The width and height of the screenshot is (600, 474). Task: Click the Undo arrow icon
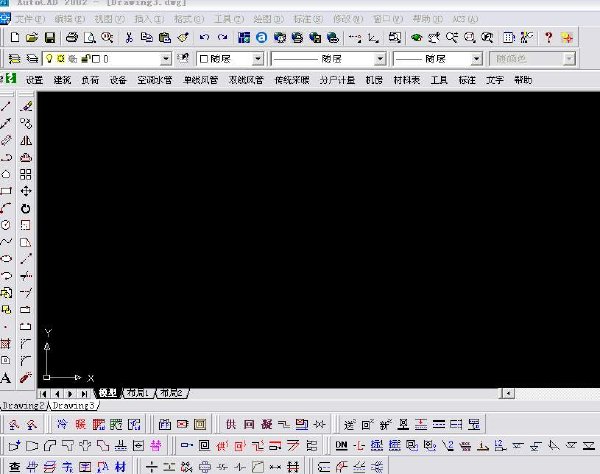point(204,37)
